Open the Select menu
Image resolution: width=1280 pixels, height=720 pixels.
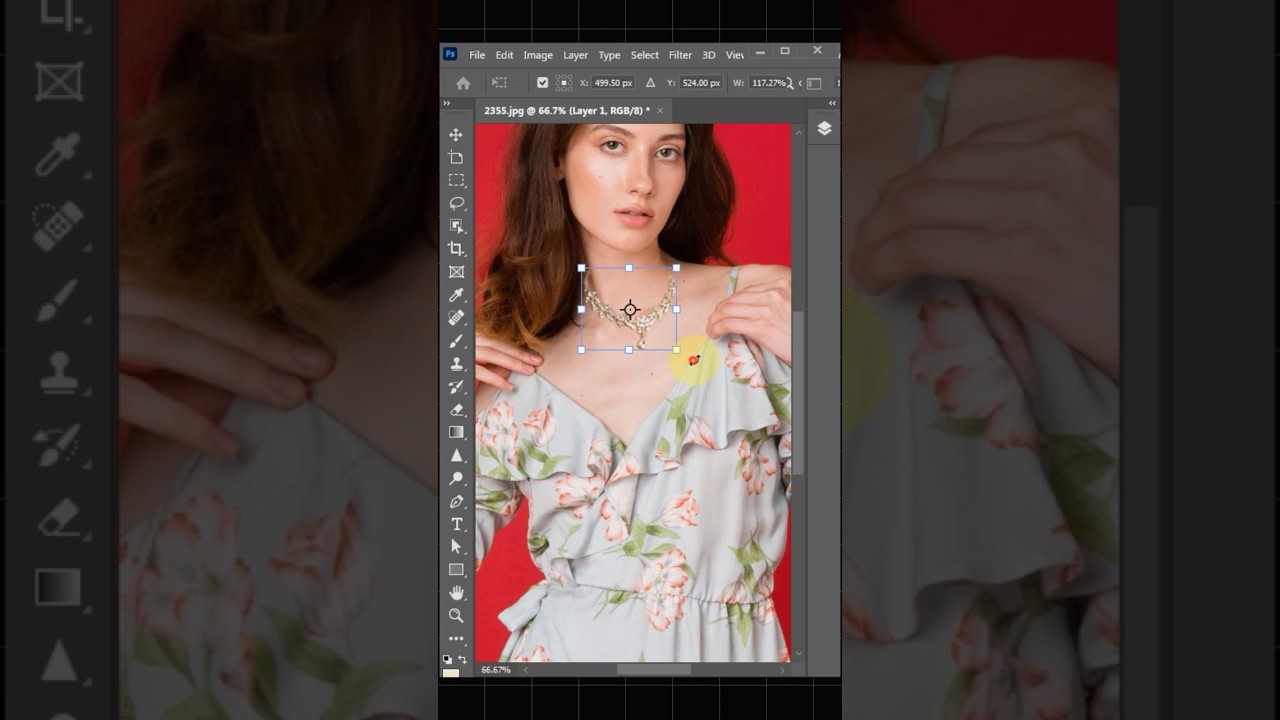pyautogui.click(x=644, y=55)
